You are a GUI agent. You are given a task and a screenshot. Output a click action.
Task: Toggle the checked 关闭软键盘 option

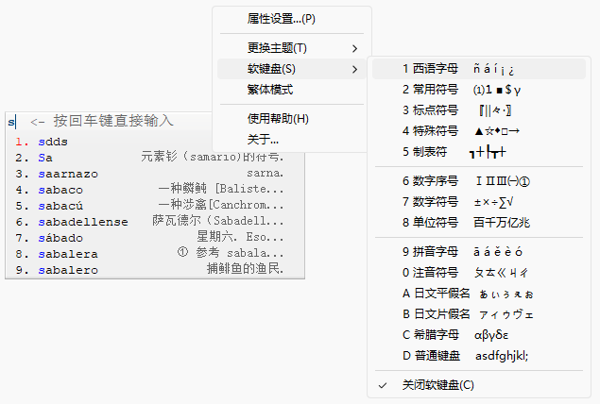[x=438, y=385]
